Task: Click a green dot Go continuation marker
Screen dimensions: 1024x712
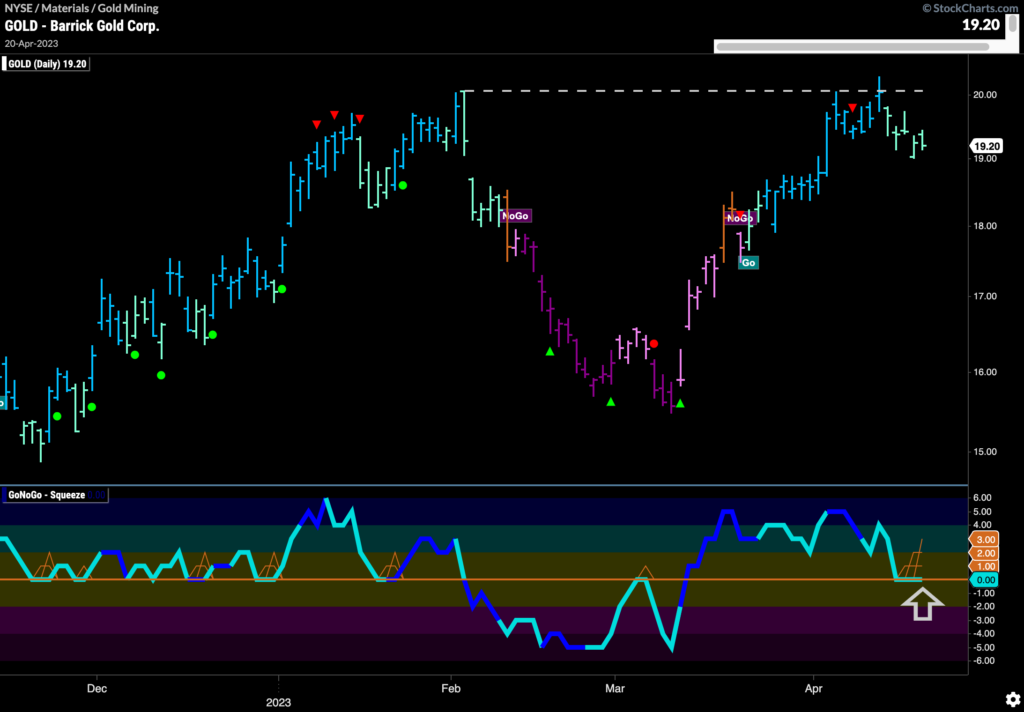Action: [403, 185]
